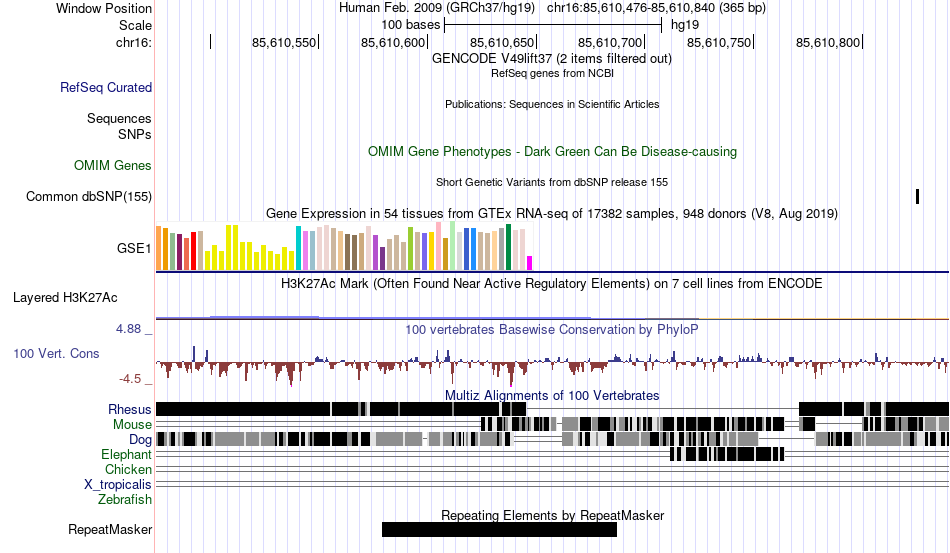Select the Common dbSNP(155) track label
The image size is (950, 553).
88,196
